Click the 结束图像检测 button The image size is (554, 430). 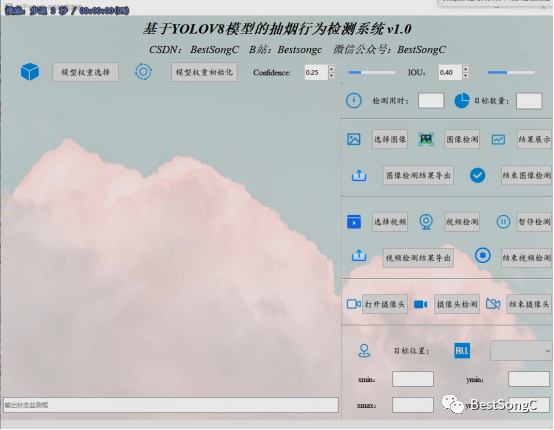click(526, 175)
